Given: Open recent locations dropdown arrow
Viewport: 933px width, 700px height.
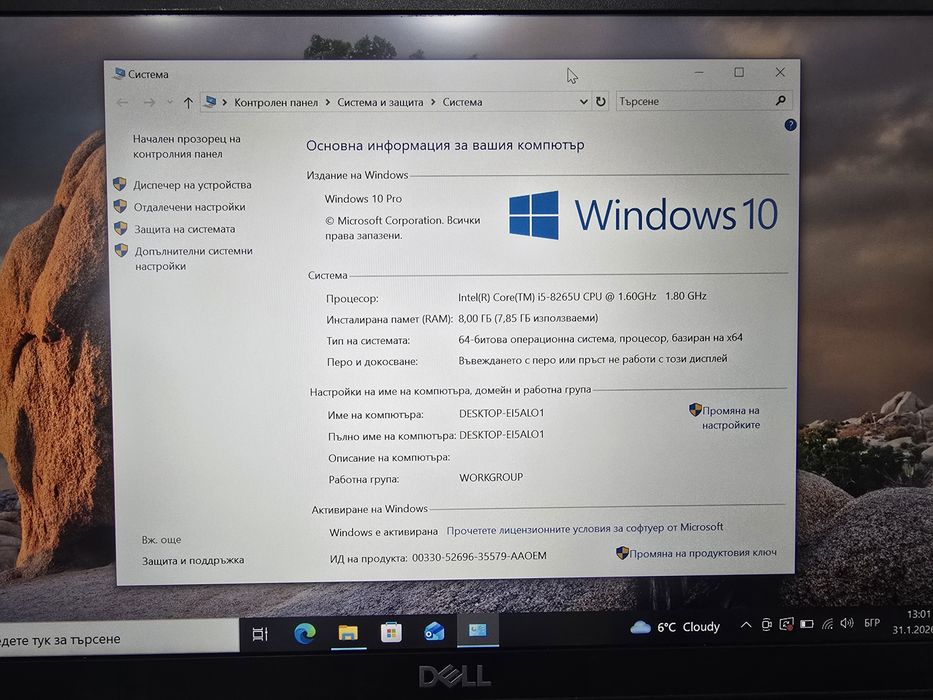Looking at the screenshot, I should [170, 102].
